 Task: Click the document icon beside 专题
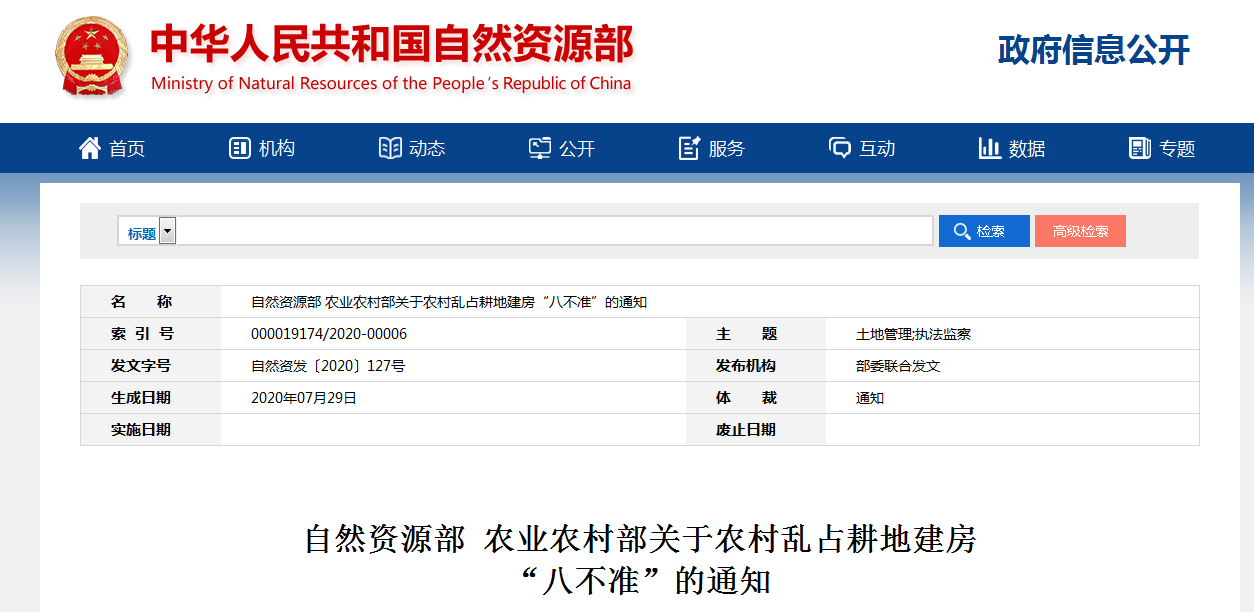(x=1140, y=148)
